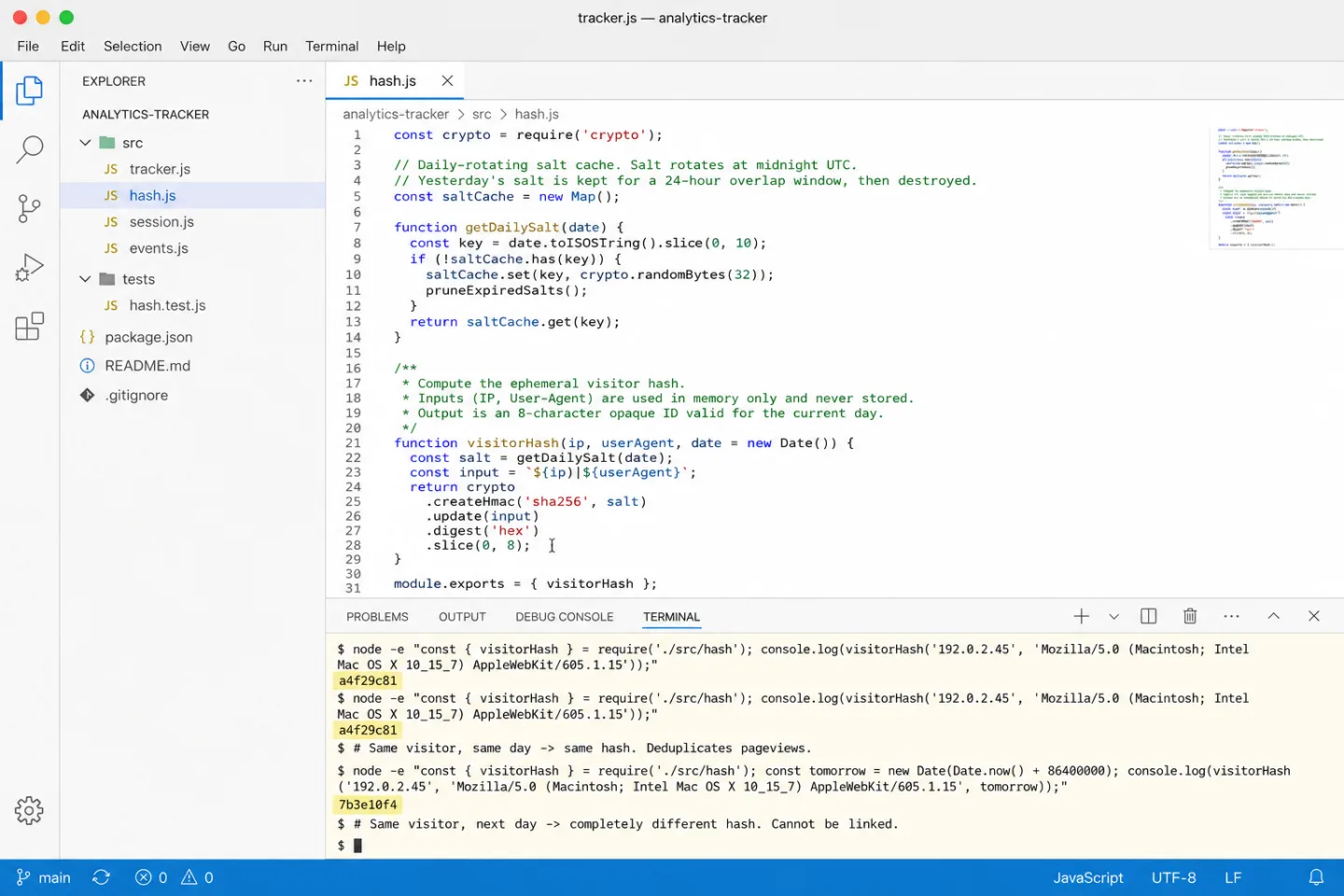Show errors count in status bar

(151, 877)
